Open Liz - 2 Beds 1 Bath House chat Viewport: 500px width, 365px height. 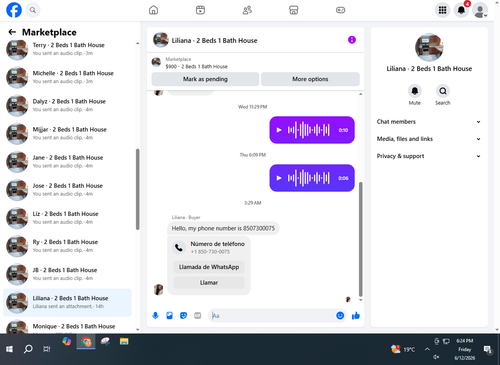(68, 218)
